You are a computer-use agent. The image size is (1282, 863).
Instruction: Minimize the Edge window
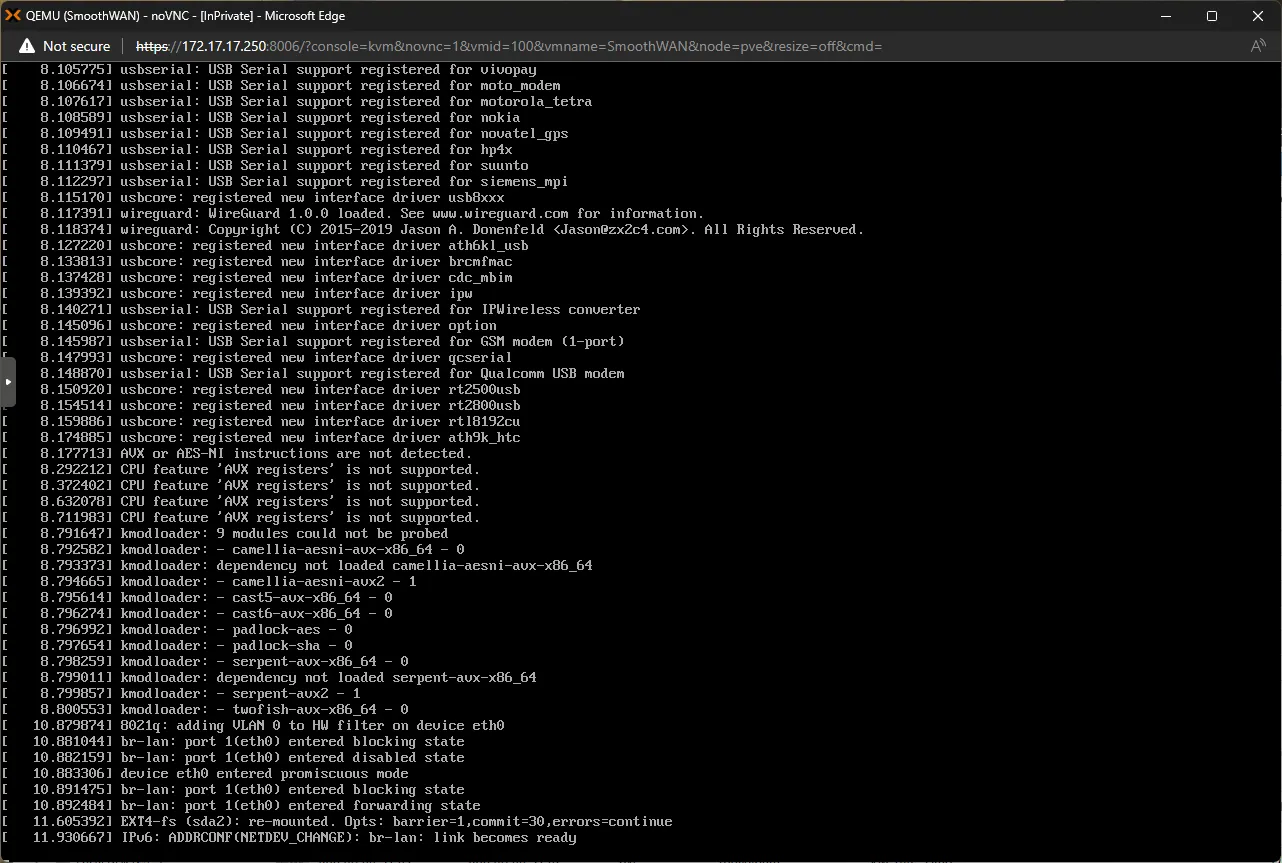click(x=1165, y=16)
